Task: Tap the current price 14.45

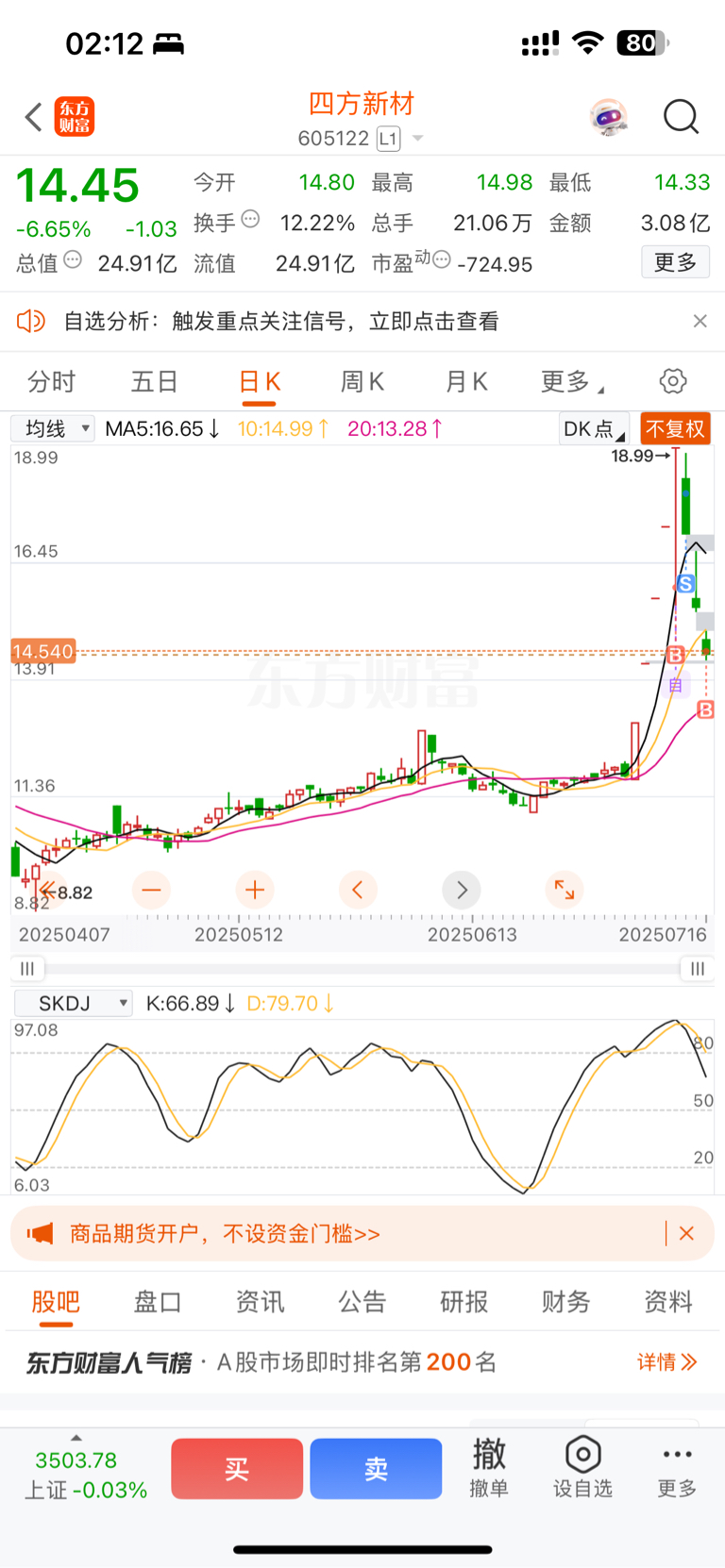Action: [77, 186]
